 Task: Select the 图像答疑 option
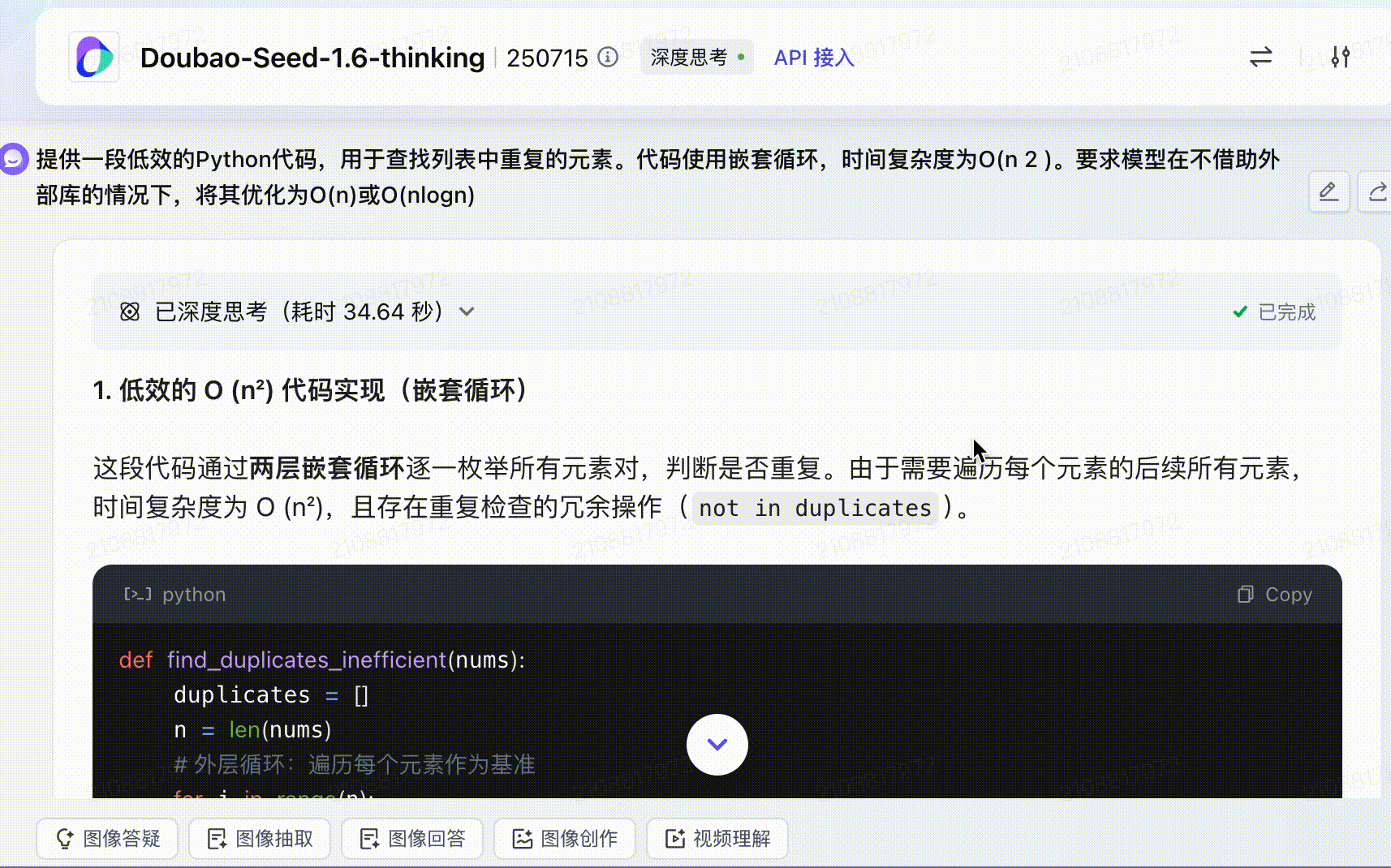[x=107, y=839]
